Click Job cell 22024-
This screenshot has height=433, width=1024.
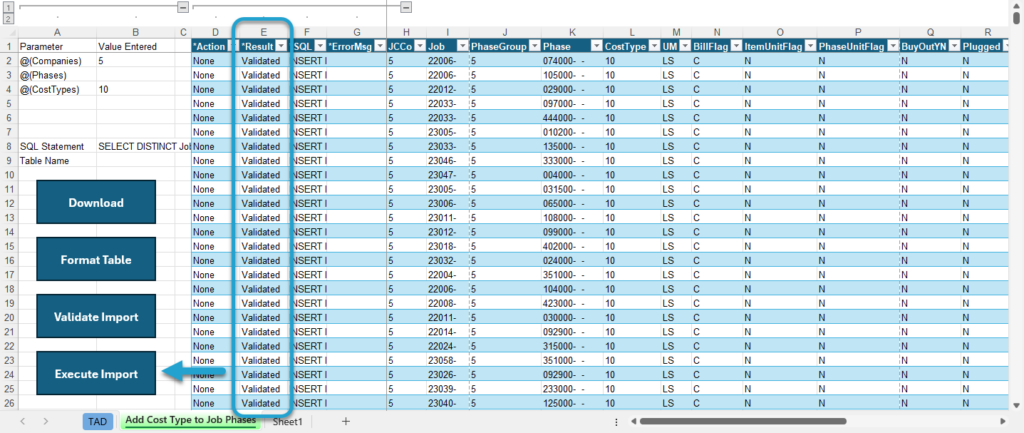pos(447,345)
